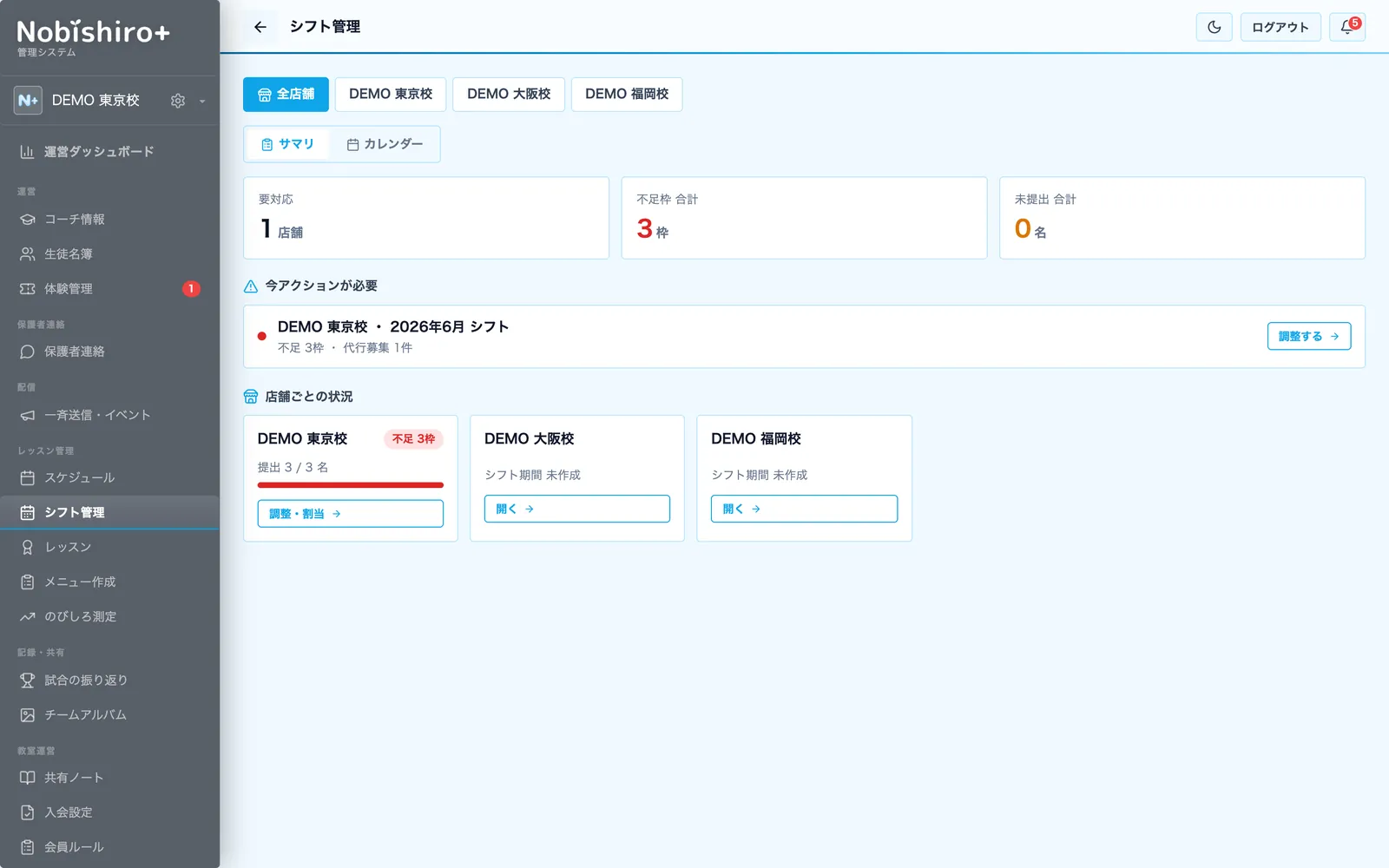This screenshot has width=1389, height=868.
Task: Switch to the カレンダー view
Action: click(385, 144)
